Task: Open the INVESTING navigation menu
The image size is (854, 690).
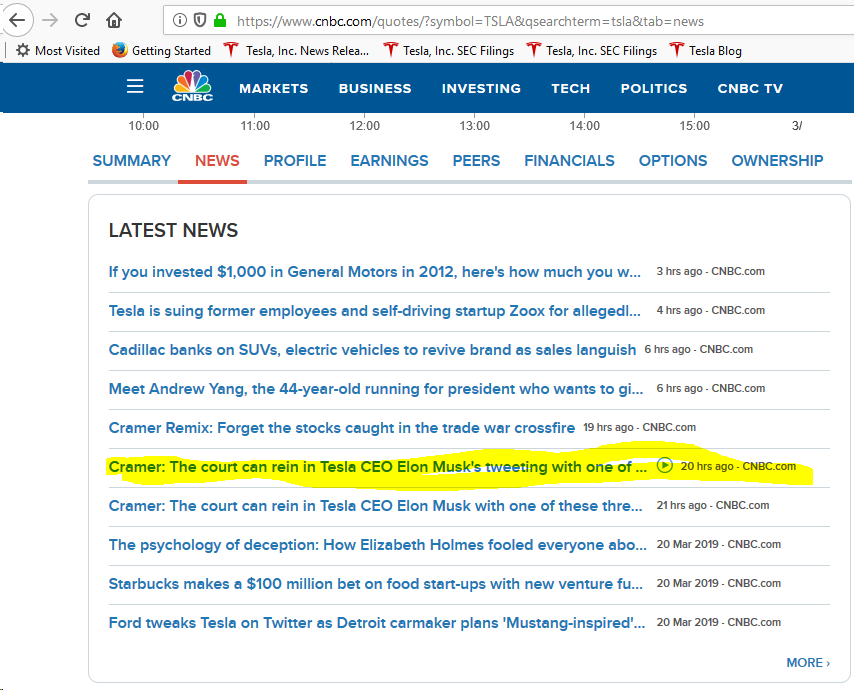Action: click(481, 88)
